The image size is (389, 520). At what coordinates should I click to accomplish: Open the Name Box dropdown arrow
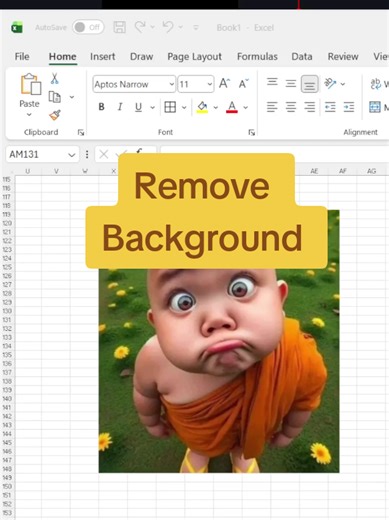pos(71,155)
